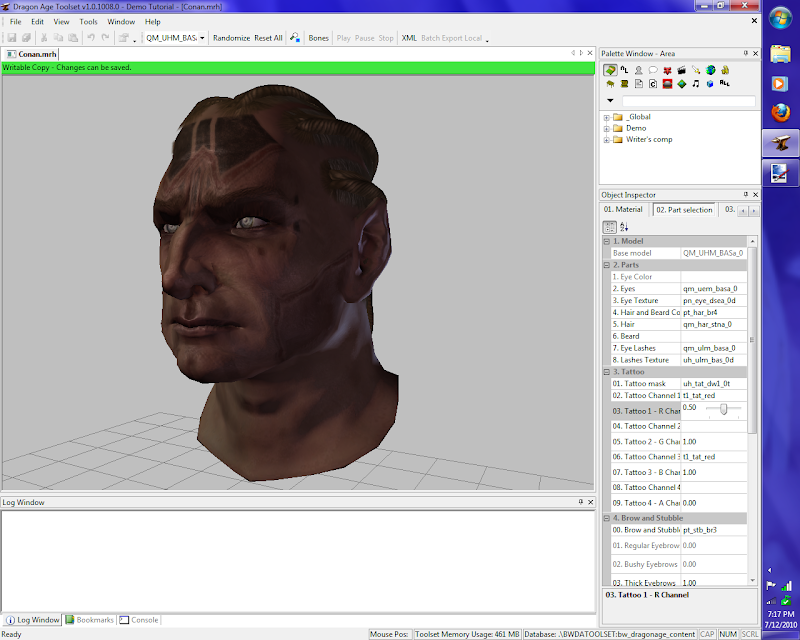
Task: Expand the _Global folder in palette tree
Action: click(606, 117)
